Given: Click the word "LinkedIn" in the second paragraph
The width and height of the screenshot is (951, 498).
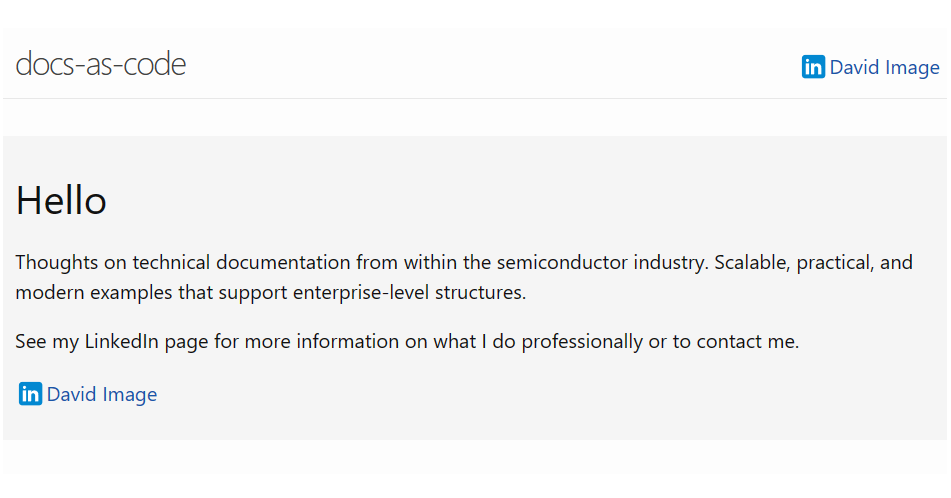Looking at the screenshot, I should coord(121,341).
